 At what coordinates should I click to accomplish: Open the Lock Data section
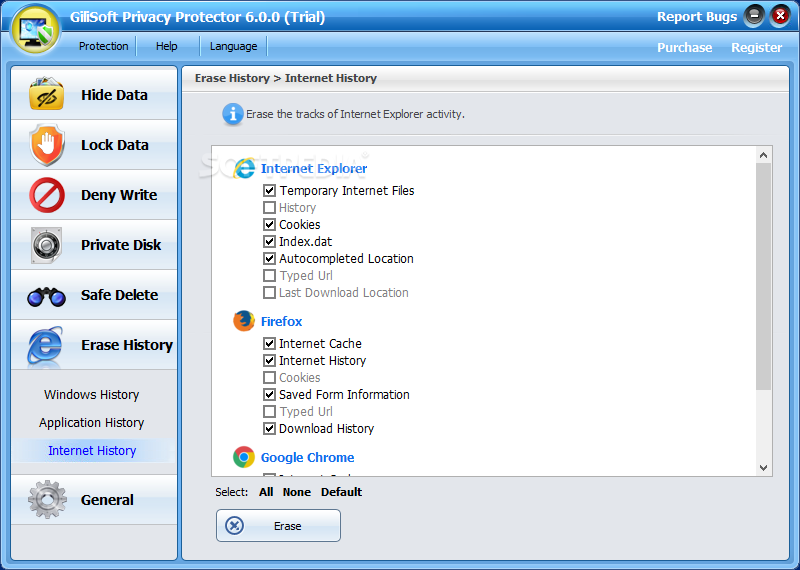click(x=94, y=145)
